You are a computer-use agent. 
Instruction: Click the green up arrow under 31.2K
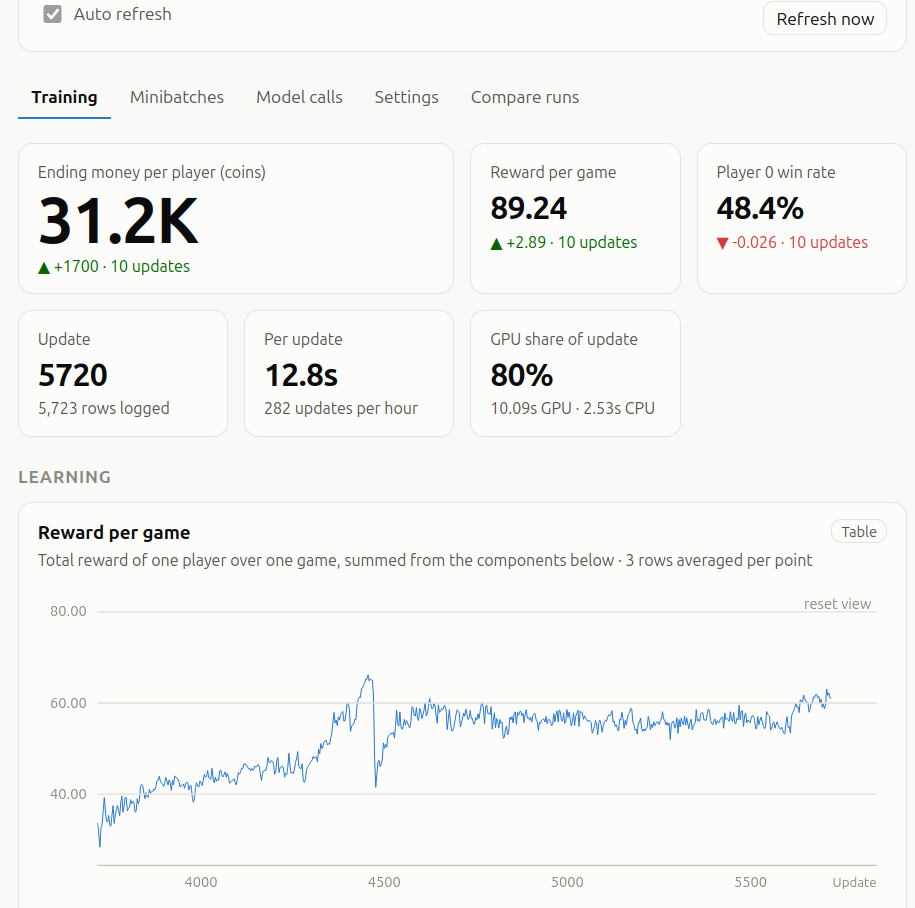click(44, 268)
